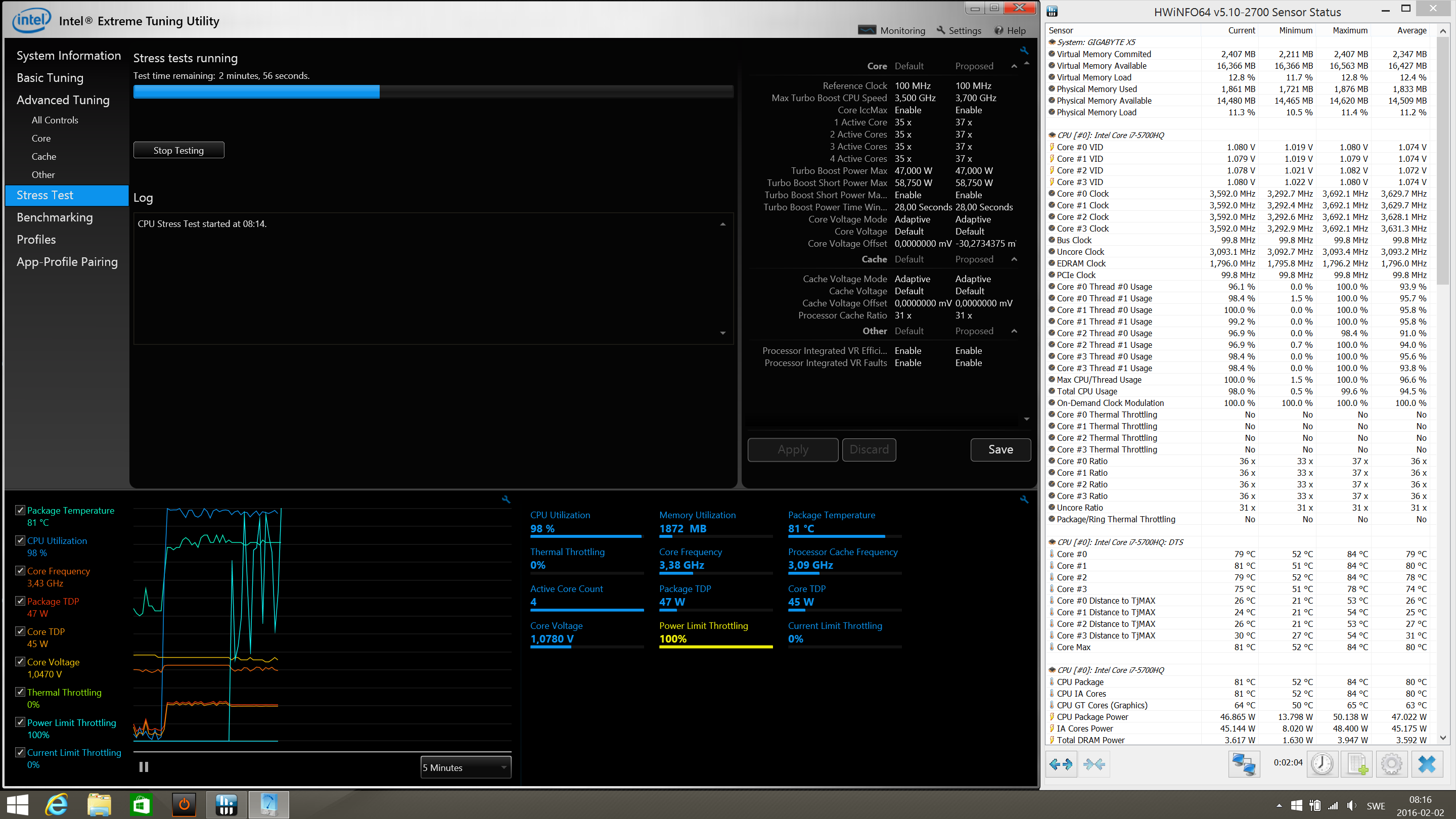Click wrench icon above the monitor value tiles
The width and height of the screenshot is (1456, 819).
pos(1024,499)
